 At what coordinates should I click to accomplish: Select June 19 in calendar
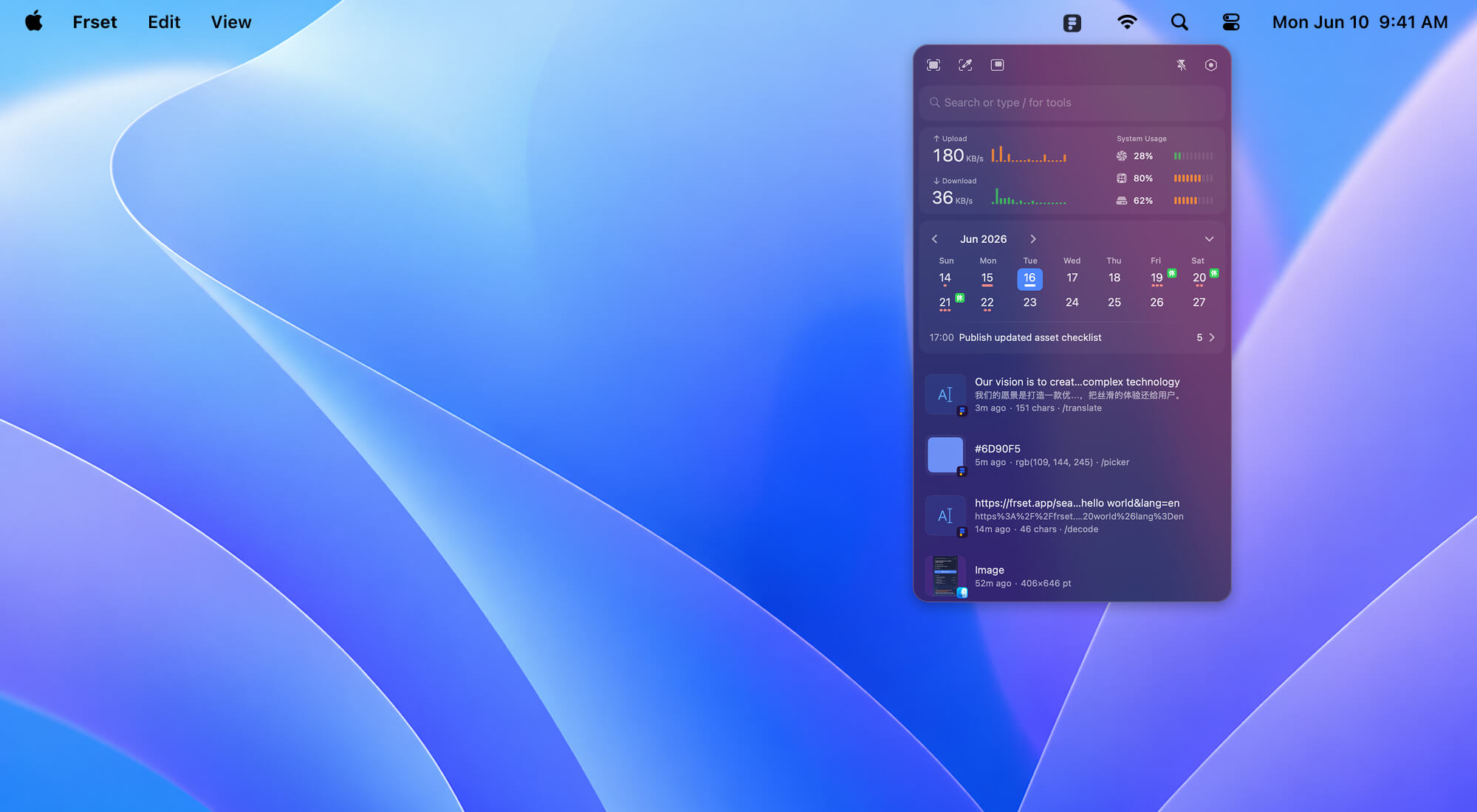[x=1156, y=278]
